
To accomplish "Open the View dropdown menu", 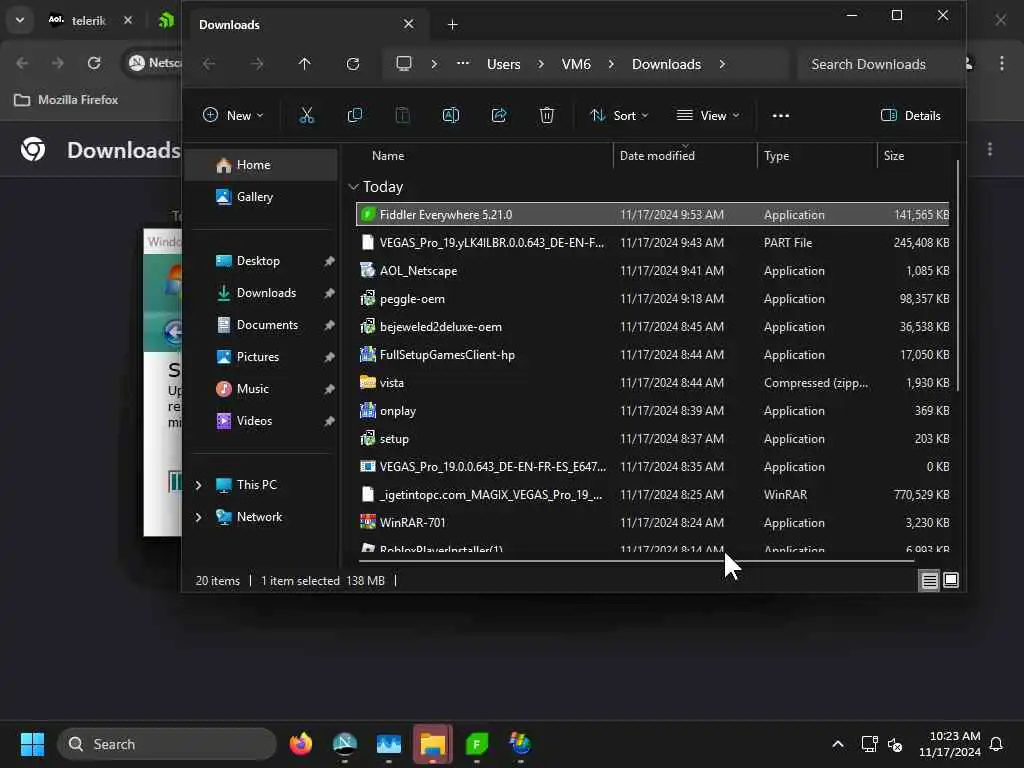I will point(708,116).
